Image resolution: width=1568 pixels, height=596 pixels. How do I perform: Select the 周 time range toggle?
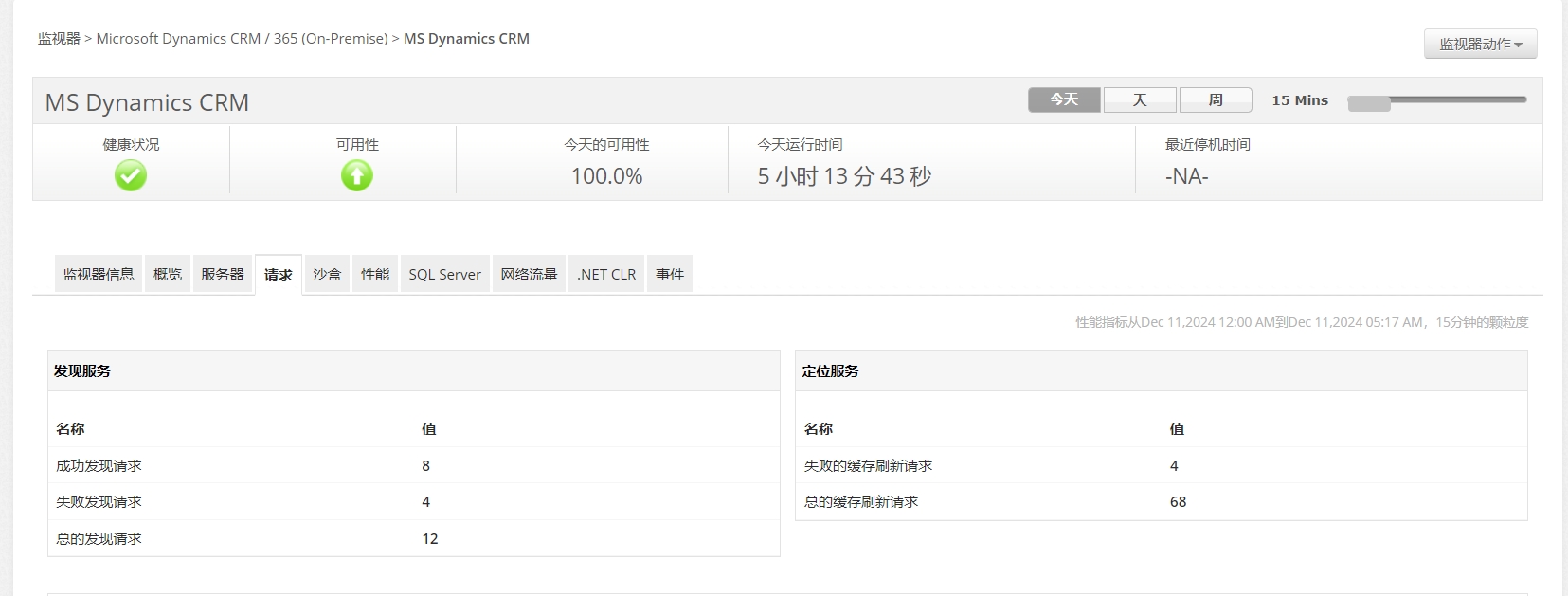coord(1216,99)
